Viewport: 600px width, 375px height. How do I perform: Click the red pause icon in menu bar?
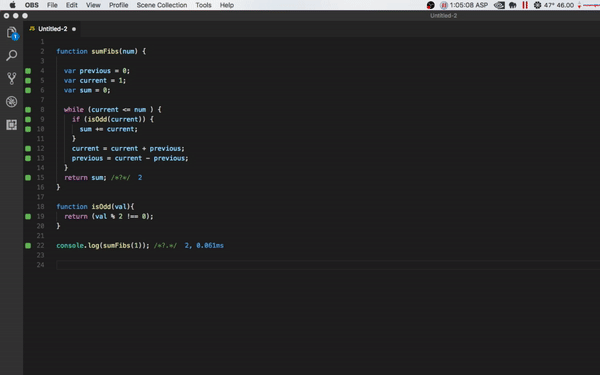[525, 5]
